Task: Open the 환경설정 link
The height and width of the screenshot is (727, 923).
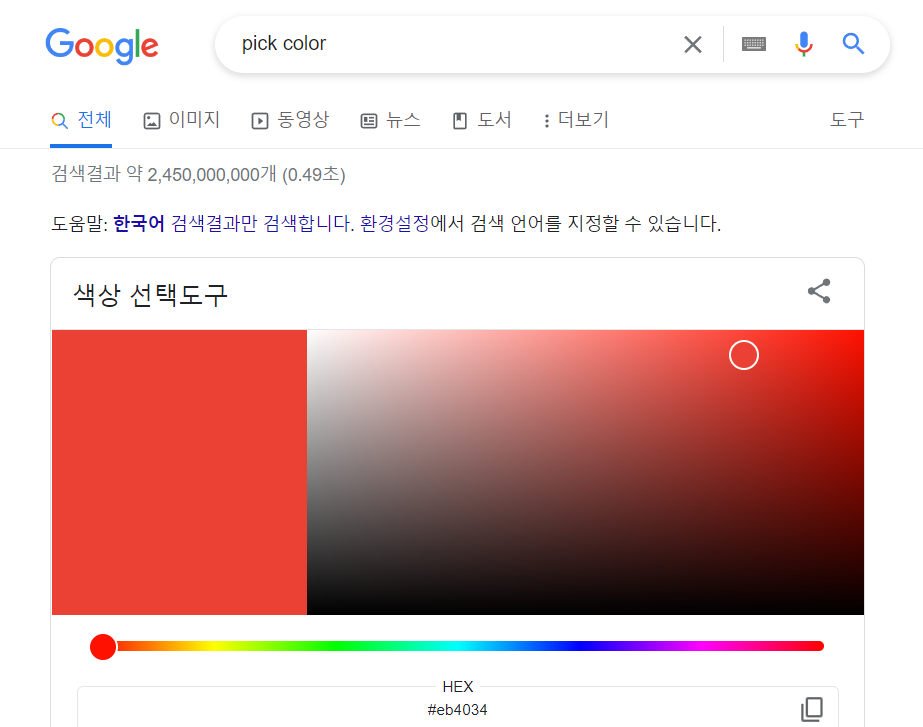Action: tap(394, 224)
